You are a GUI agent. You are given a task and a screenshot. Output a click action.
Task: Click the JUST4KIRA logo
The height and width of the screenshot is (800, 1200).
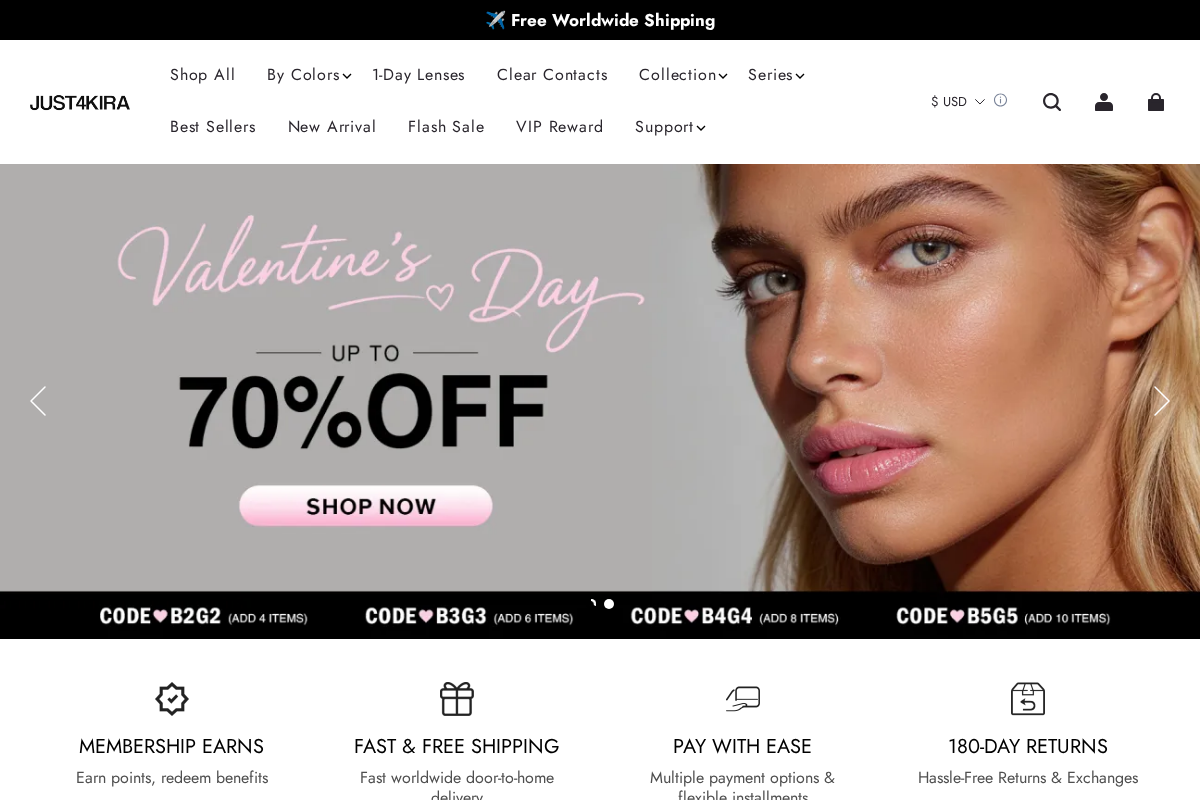pos(80,103)
